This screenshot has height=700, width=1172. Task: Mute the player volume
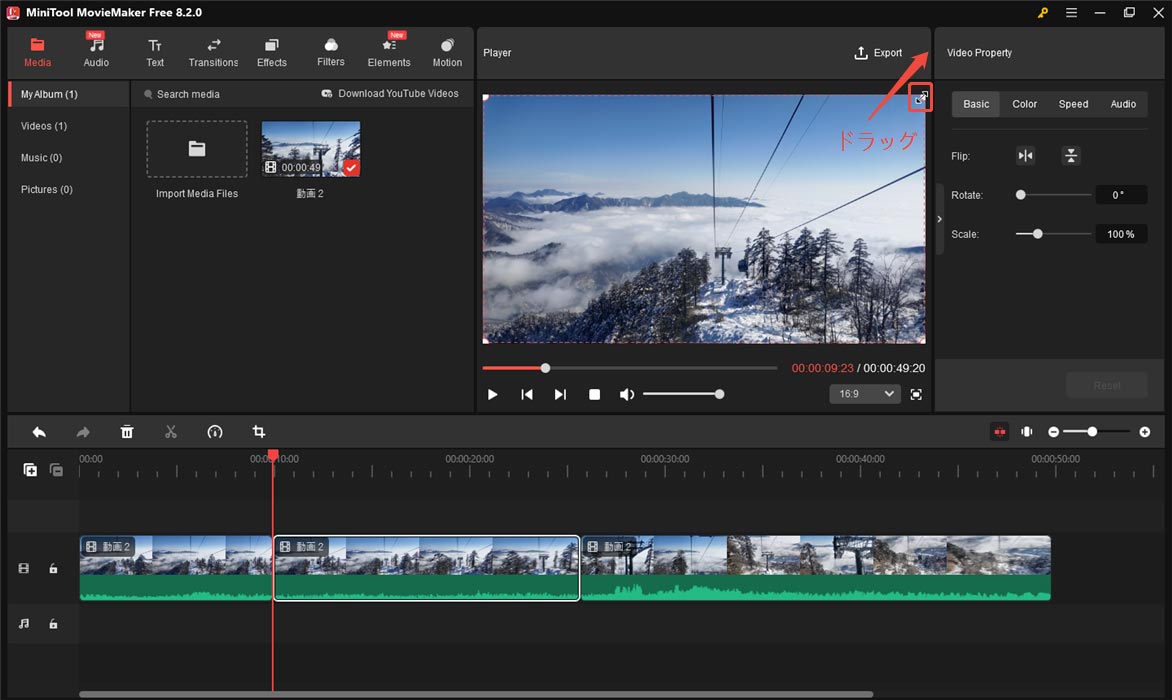coord(626,394)
